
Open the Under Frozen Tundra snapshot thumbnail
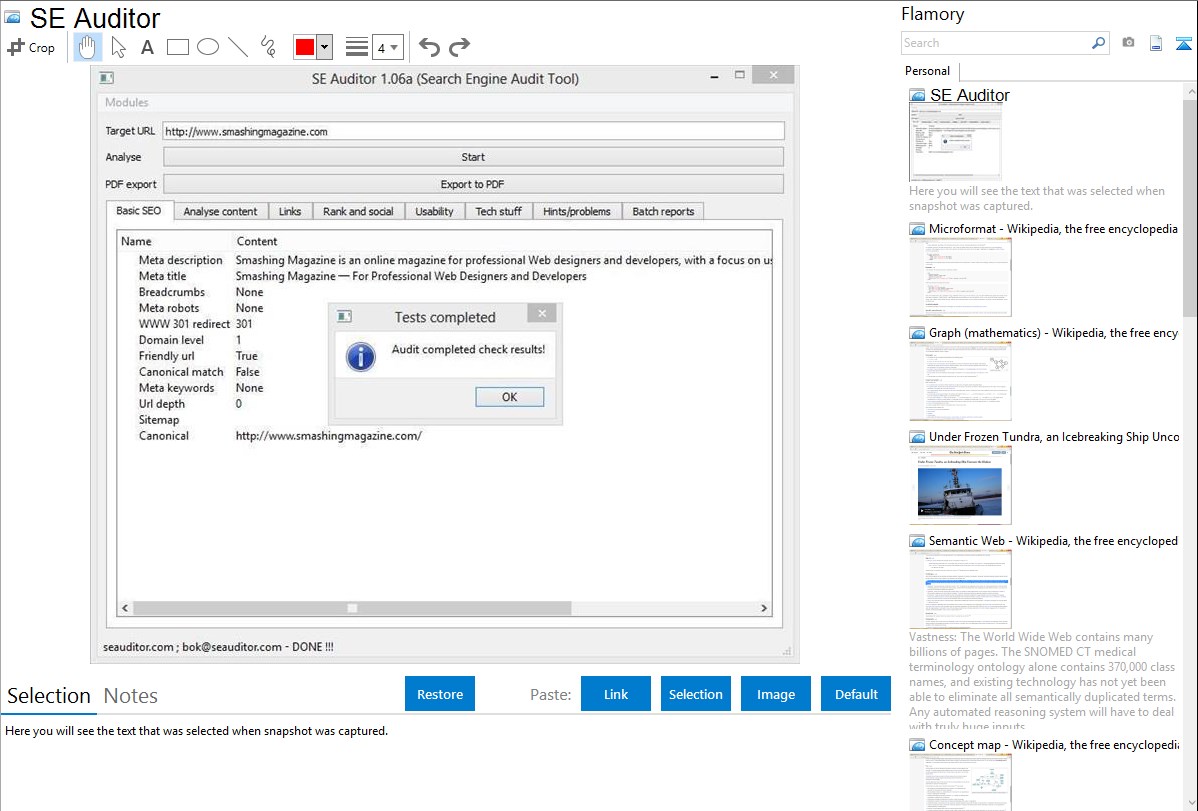[960, 484]
